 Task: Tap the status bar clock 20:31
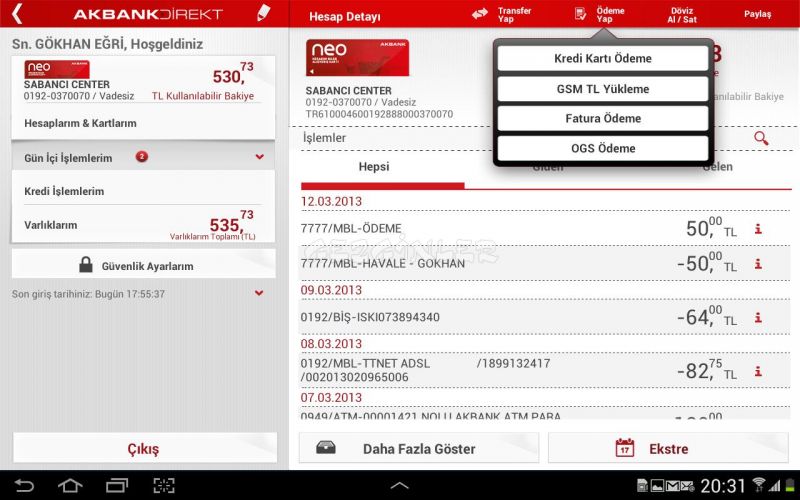tap(722, 486)
